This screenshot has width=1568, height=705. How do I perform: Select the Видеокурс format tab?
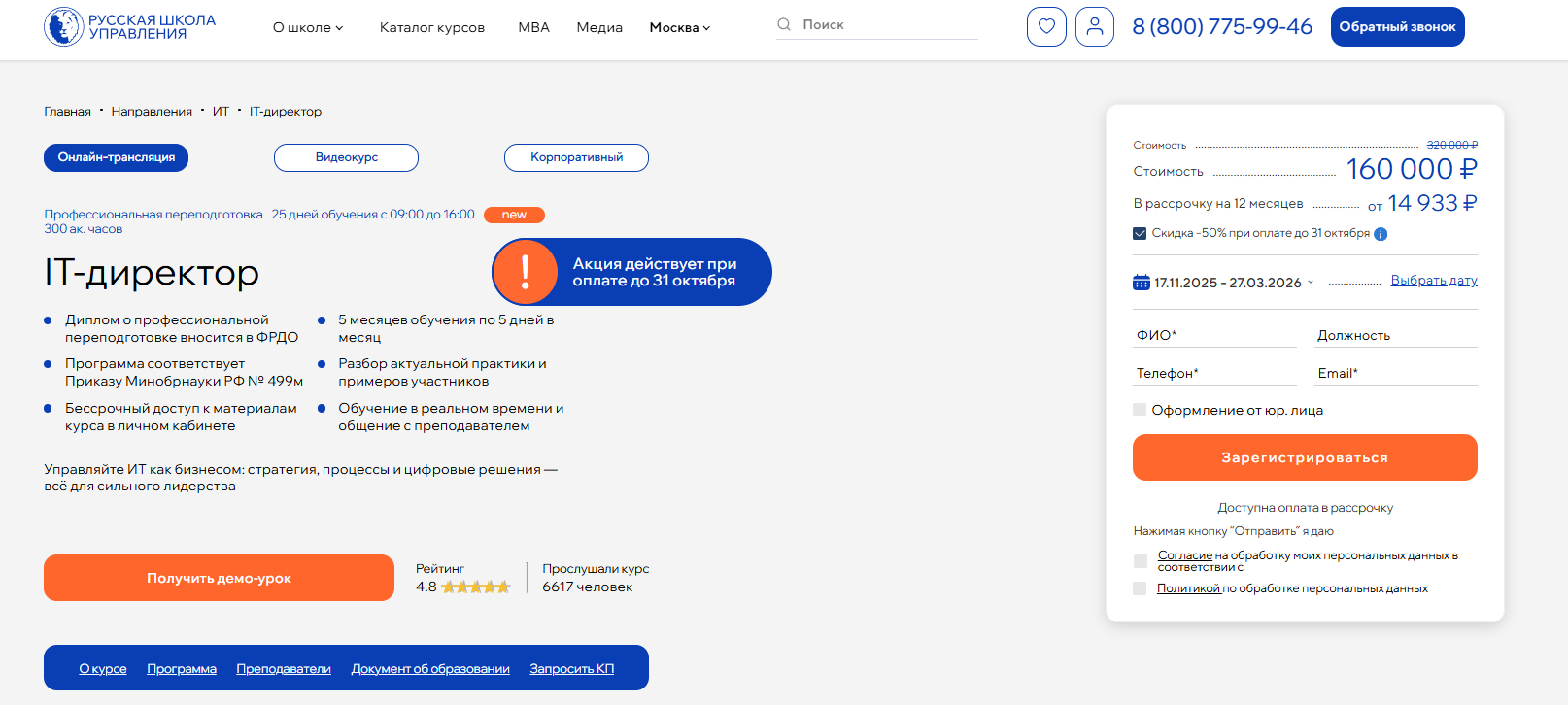[x=346, y=157]
